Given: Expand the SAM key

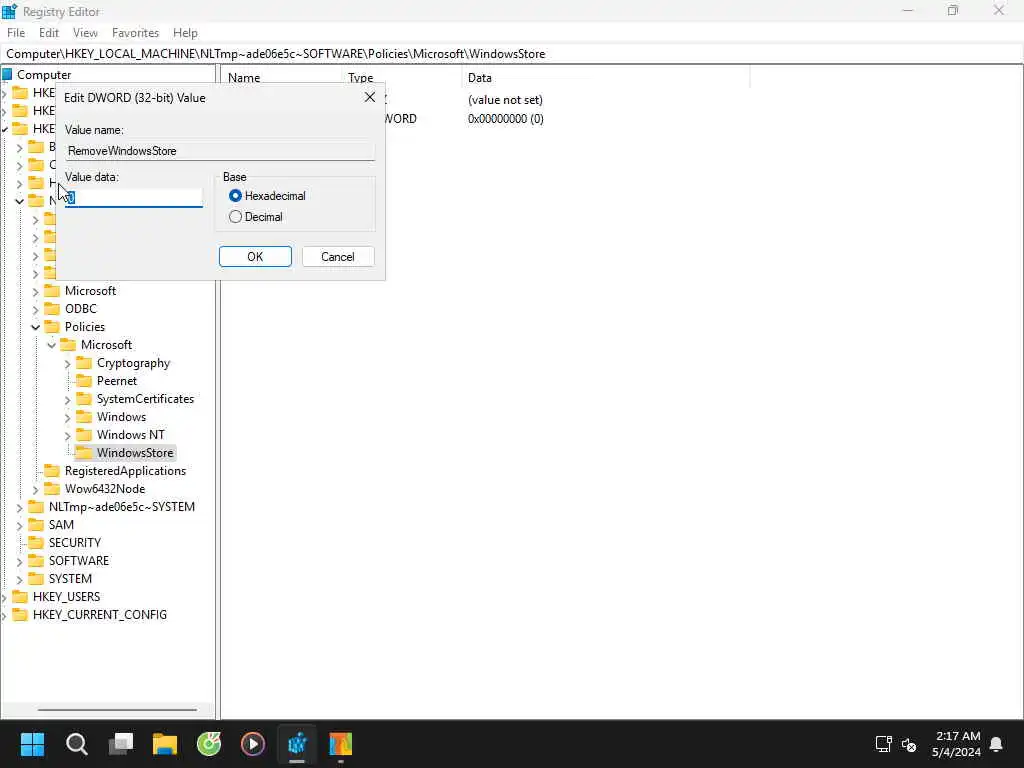Looking at the screenshot, I should (x=20, y=526).
